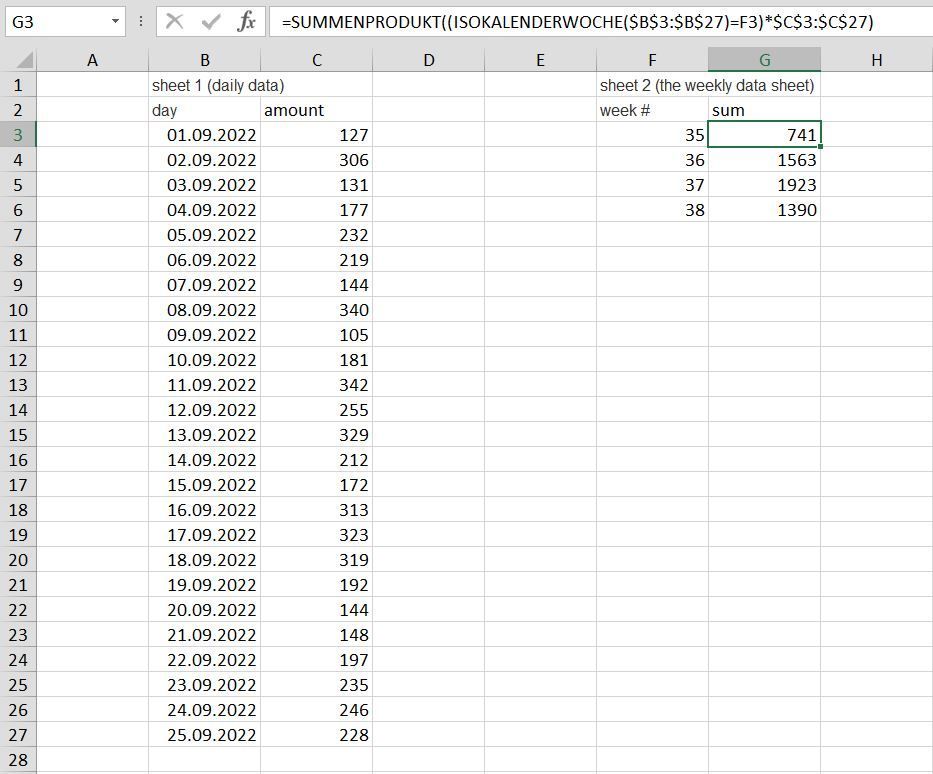The image size is (933, 774).
Task: Select column D header
Action: coord(428,60)
